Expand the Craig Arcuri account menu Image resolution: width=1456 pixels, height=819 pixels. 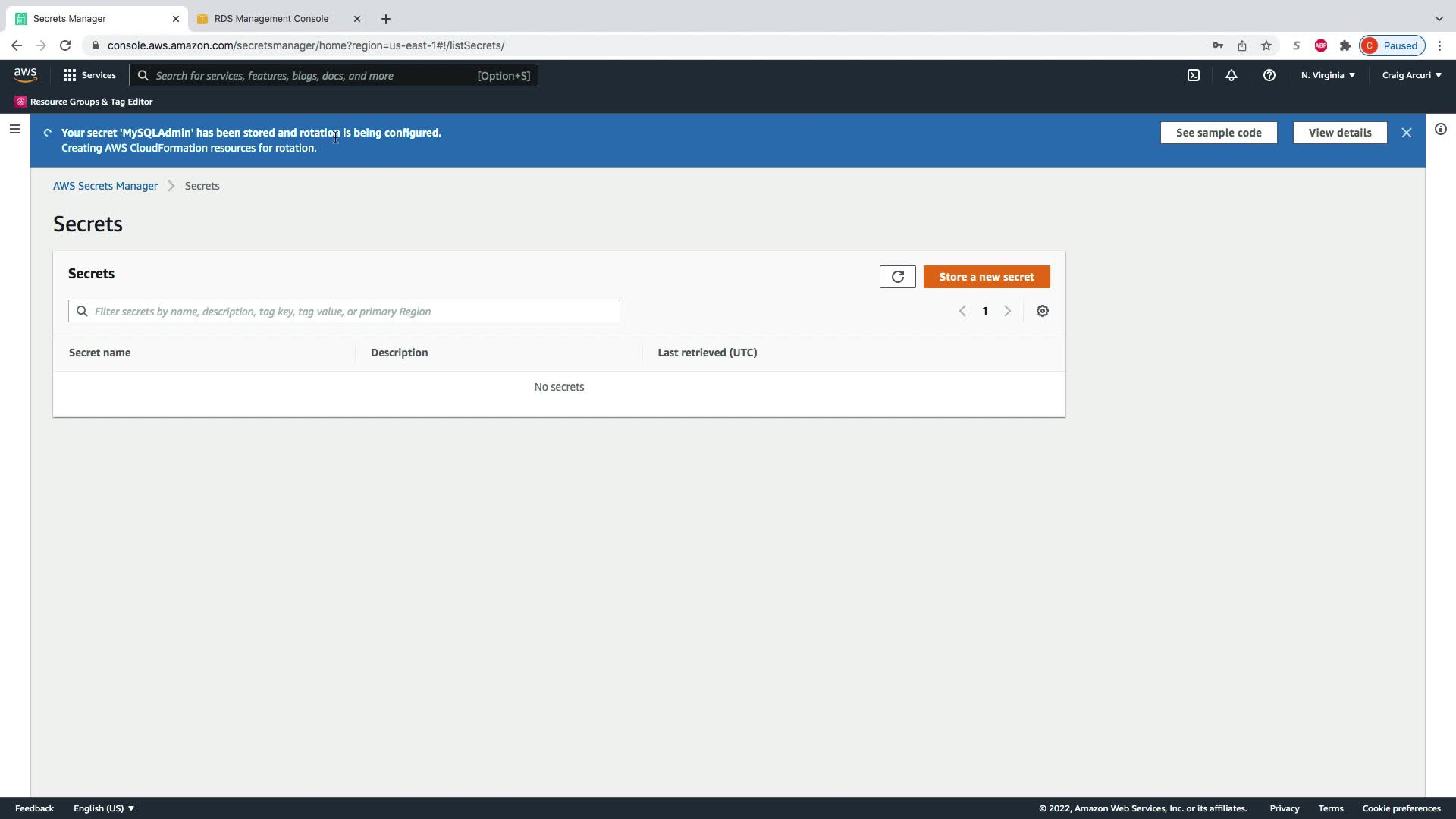[x=1410, y=75]
